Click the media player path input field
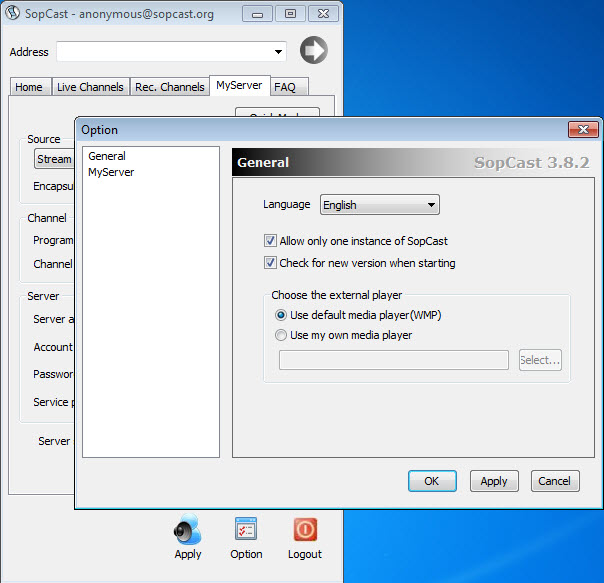Image resolution: width=604 pixels, height=583 pixels. (394, 360)
